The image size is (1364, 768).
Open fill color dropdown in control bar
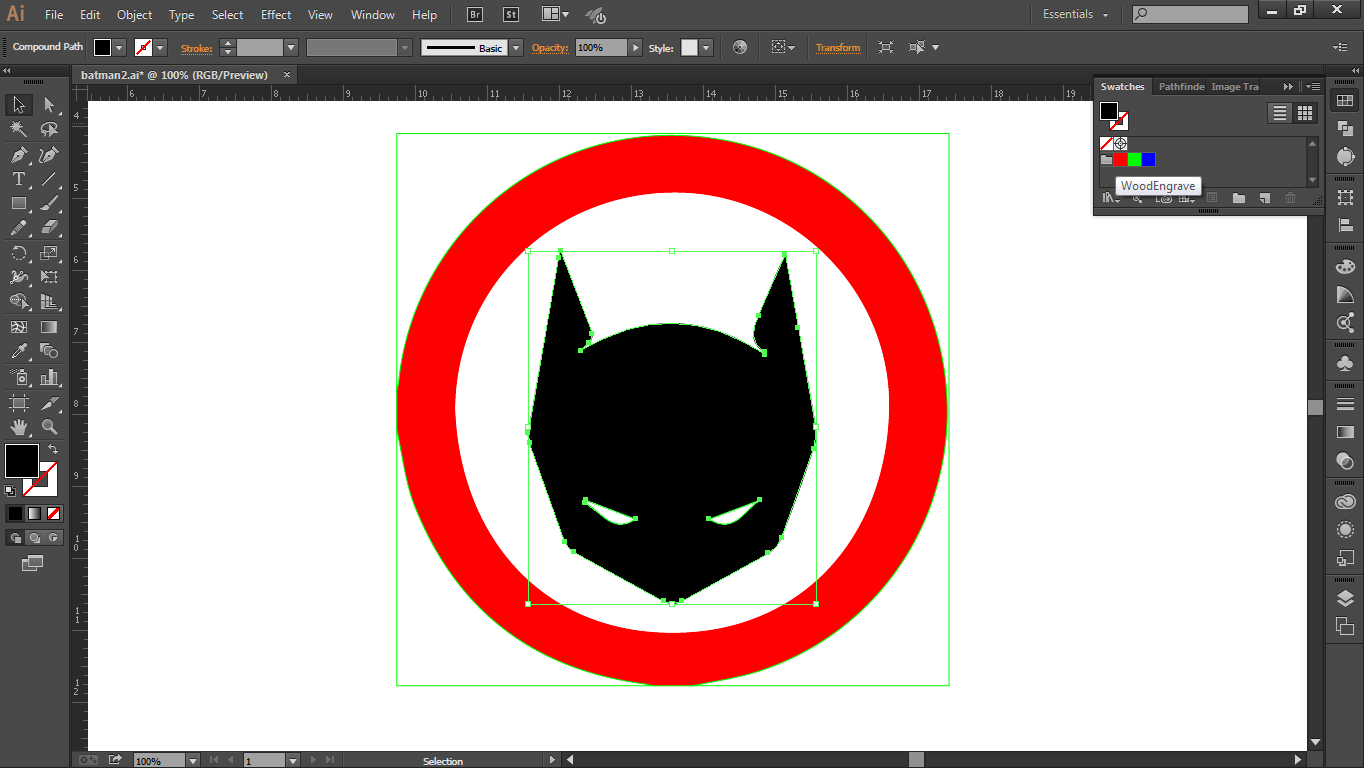click(120, 48)
